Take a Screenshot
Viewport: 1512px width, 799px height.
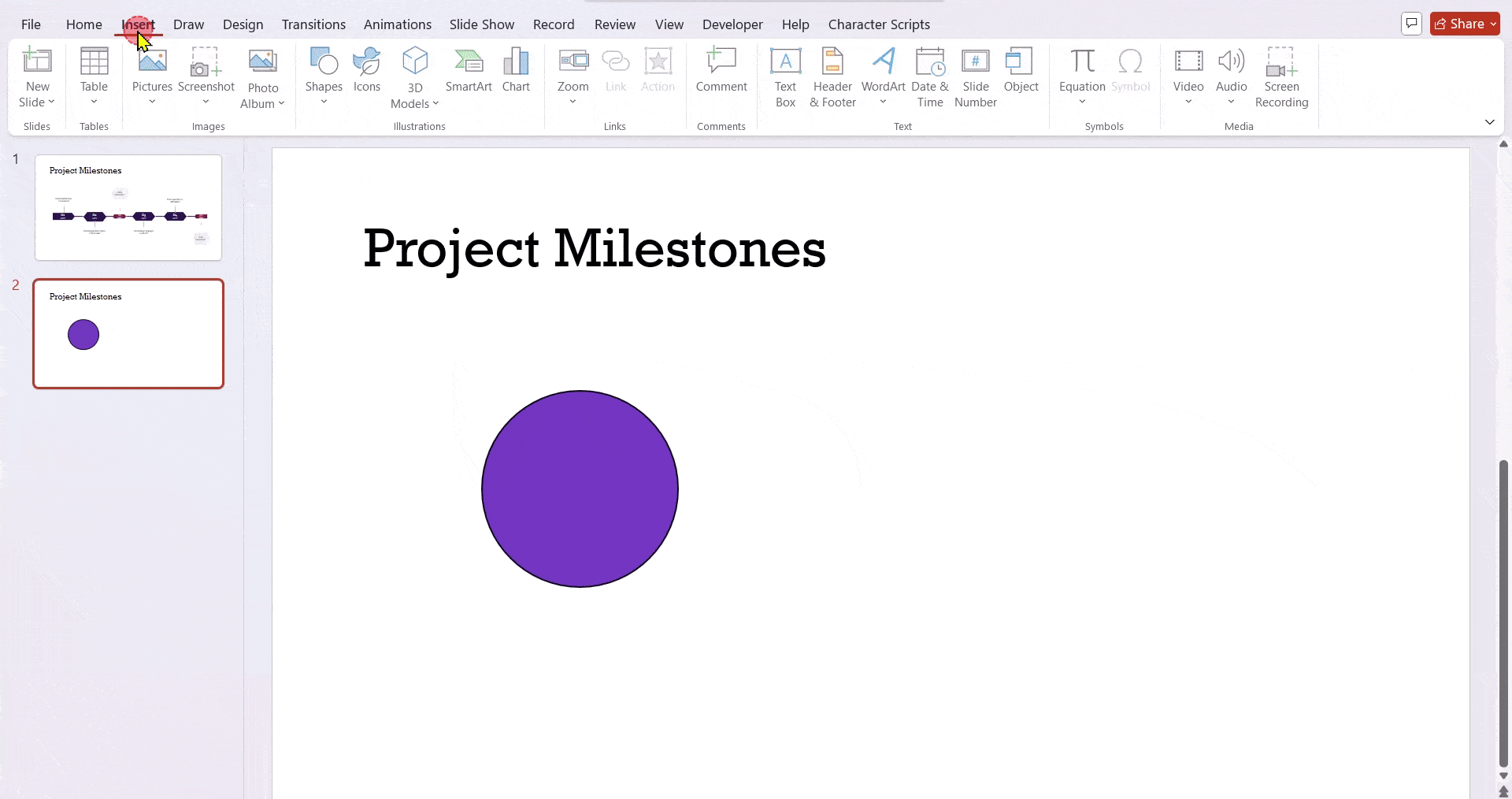[206, 71]
